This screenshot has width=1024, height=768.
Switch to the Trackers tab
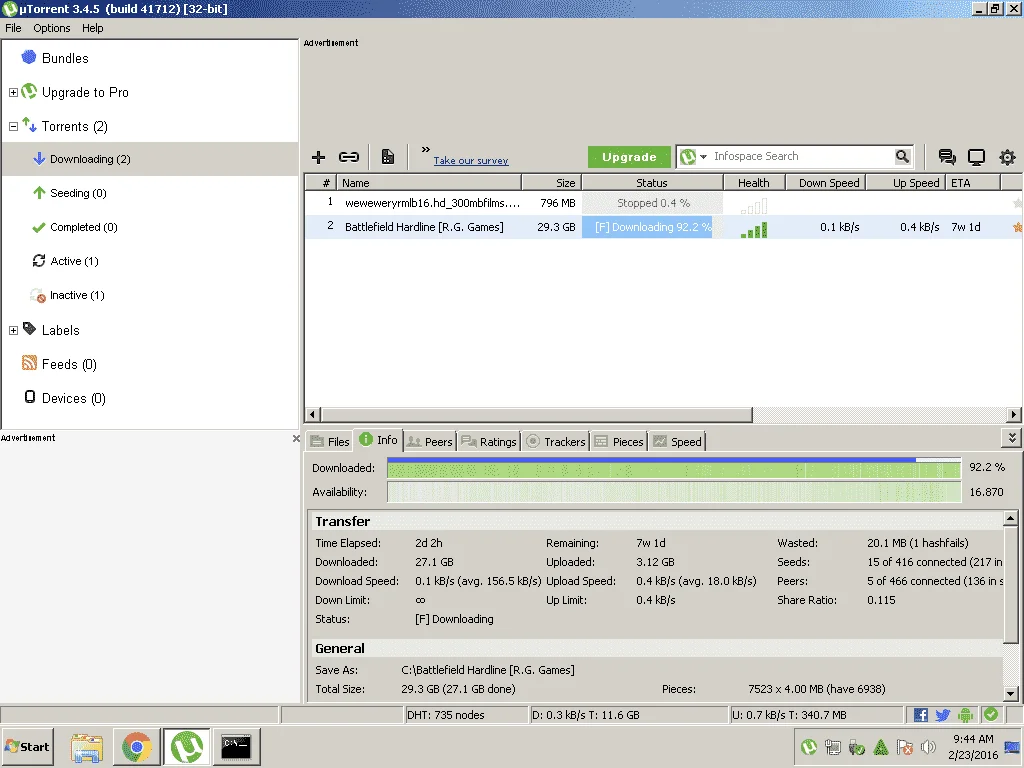click(x=556, y=441)
